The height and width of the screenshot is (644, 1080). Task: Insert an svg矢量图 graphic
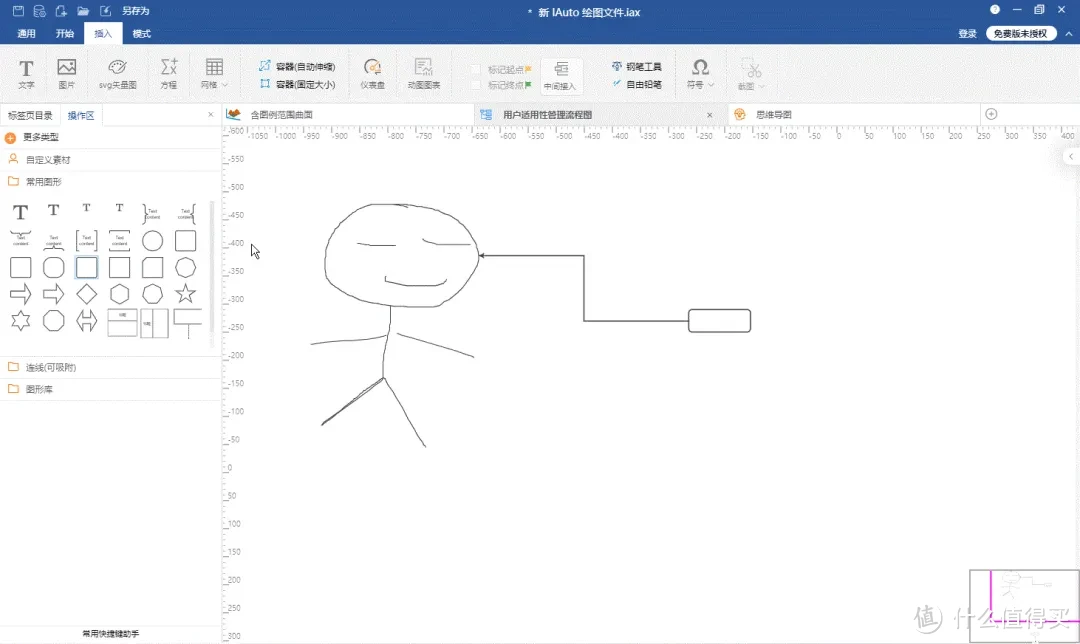118,74
